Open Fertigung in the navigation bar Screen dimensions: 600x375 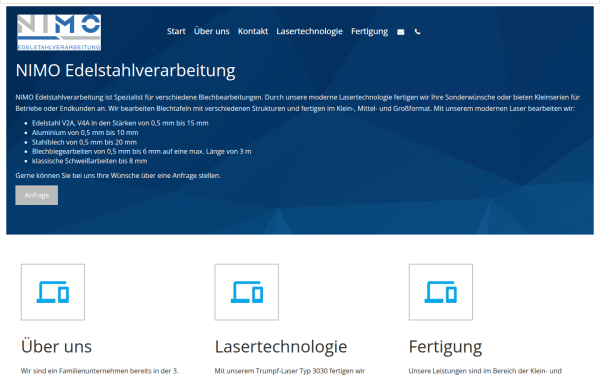[x=369, y=31]
